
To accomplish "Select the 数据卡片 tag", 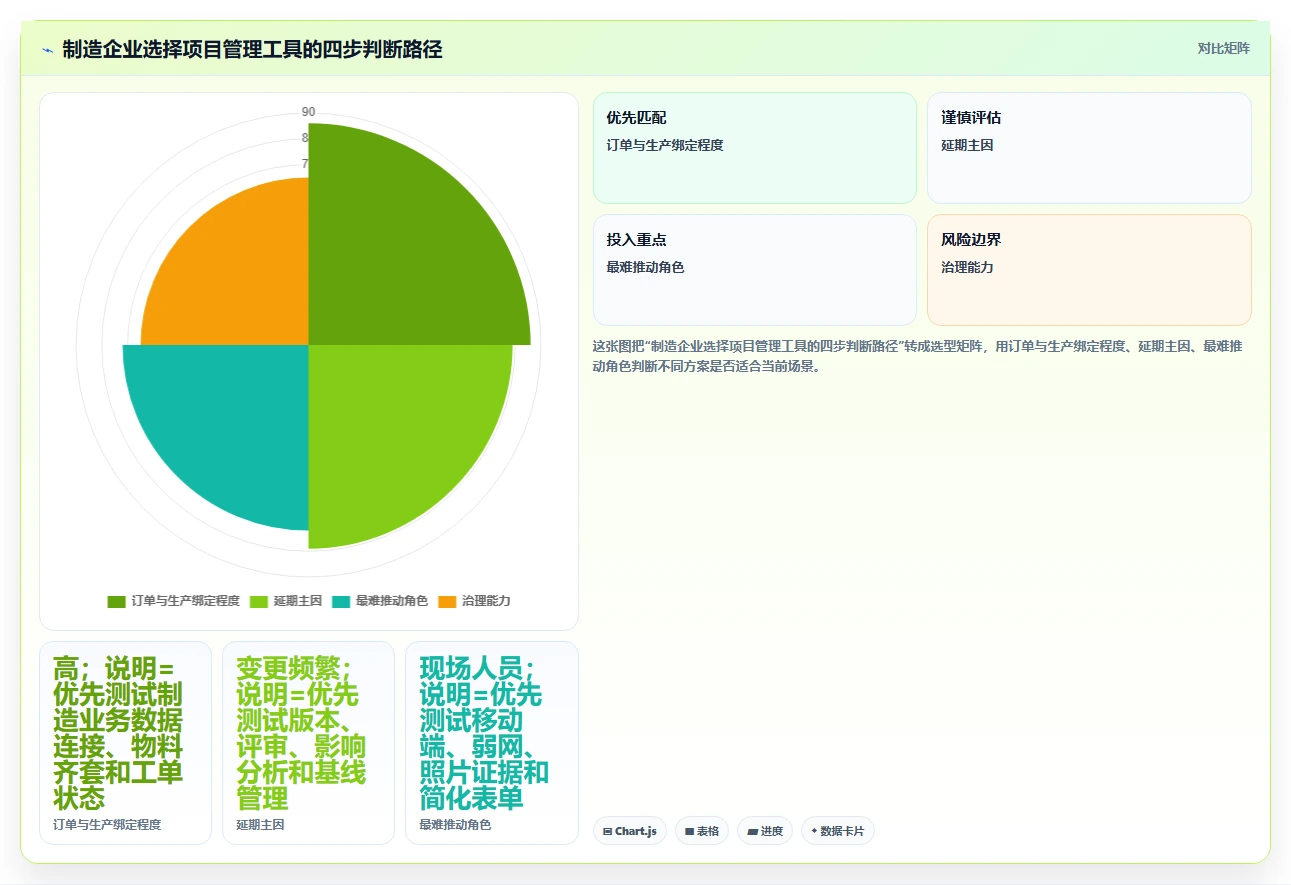I will pyautogui.click(x=838, y=831).
